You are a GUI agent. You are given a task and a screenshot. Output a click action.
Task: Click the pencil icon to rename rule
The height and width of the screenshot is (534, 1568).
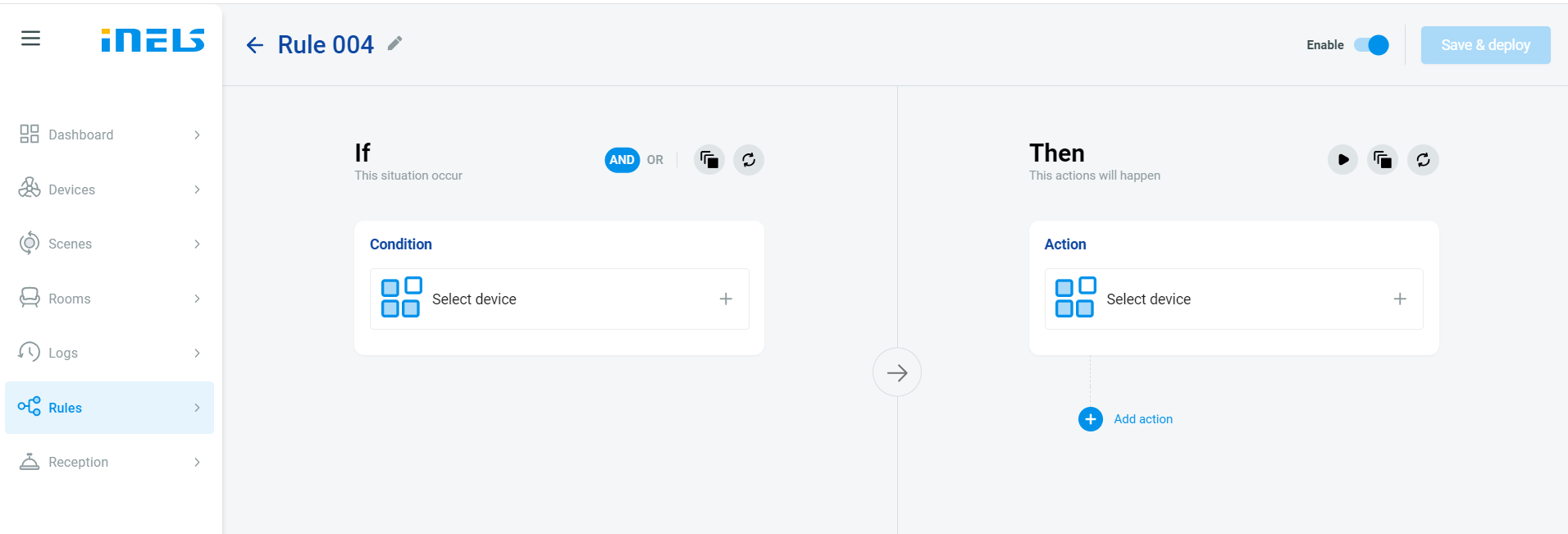395,43
